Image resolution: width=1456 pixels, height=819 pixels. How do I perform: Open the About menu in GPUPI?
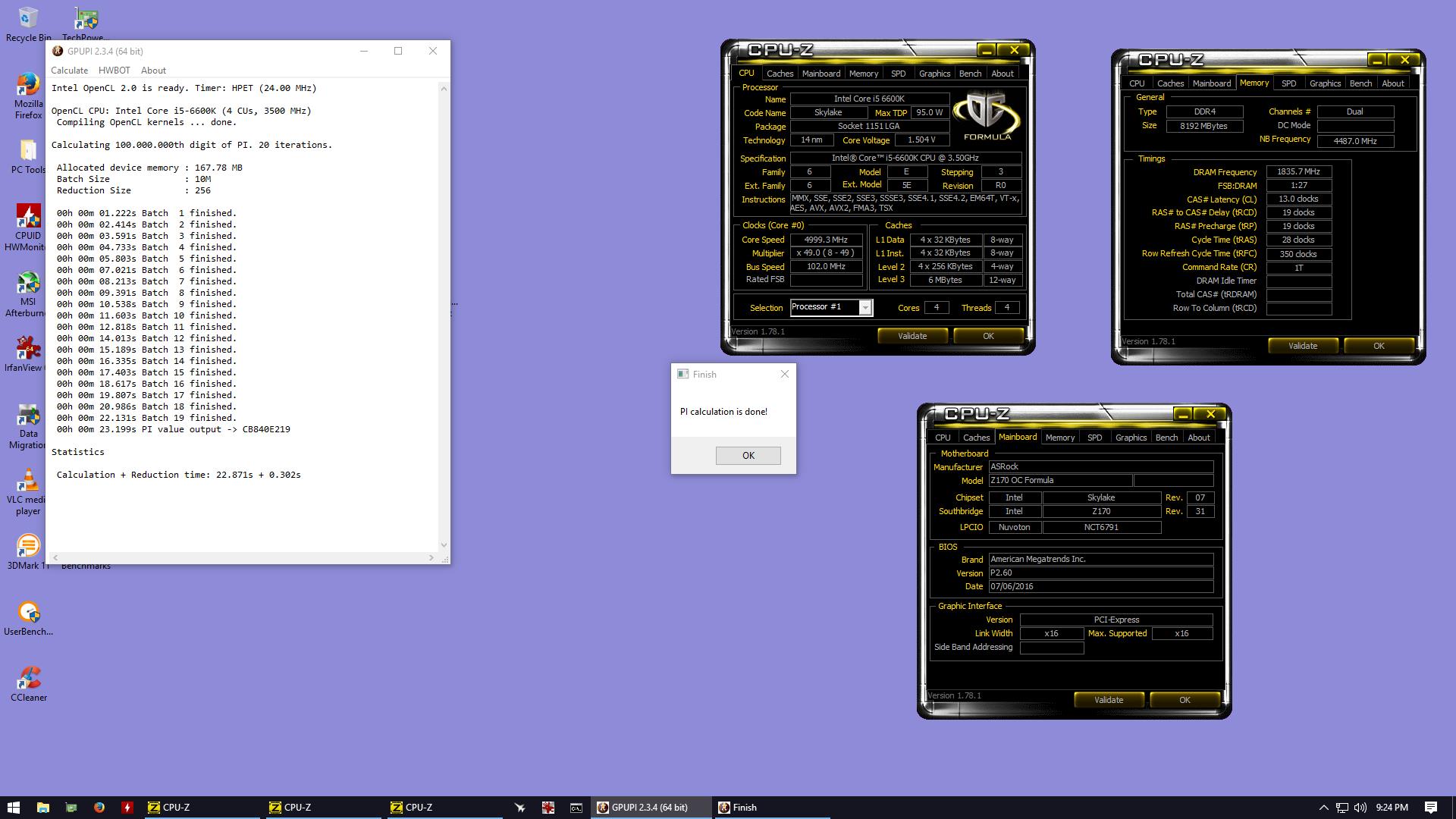[153, 71]
